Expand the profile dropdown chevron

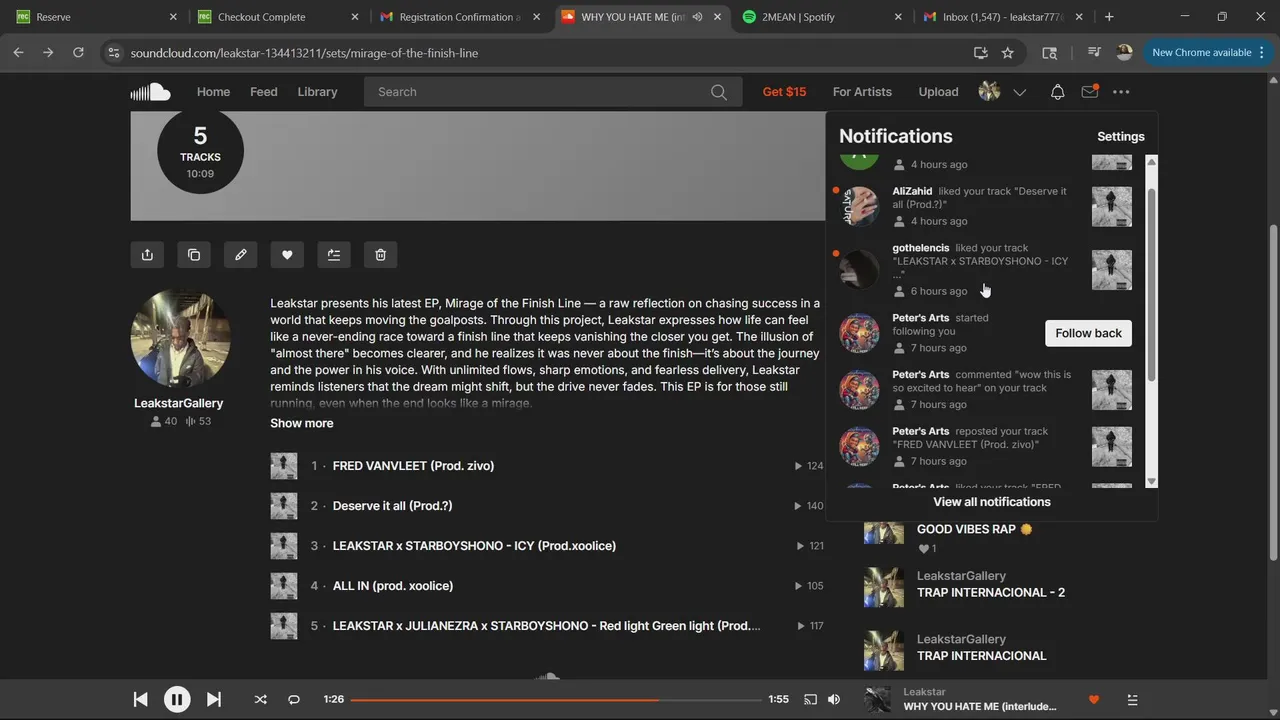point(1019,92)
